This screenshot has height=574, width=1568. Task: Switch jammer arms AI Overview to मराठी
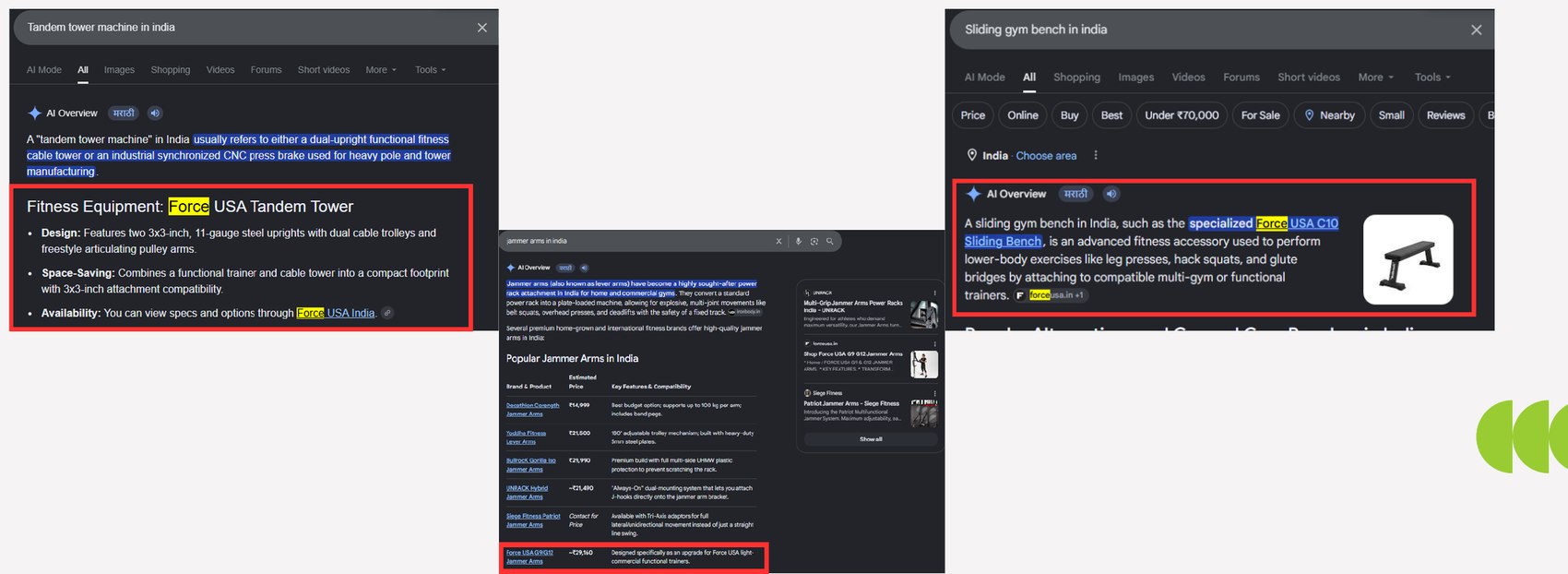pyautogui.click(x=565, y=268)
